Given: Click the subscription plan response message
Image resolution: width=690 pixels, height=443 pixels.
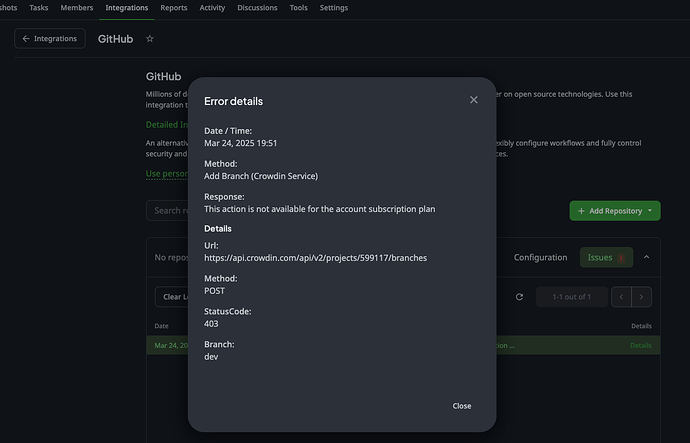Looking at the screenshot, I should coord(319,209).
